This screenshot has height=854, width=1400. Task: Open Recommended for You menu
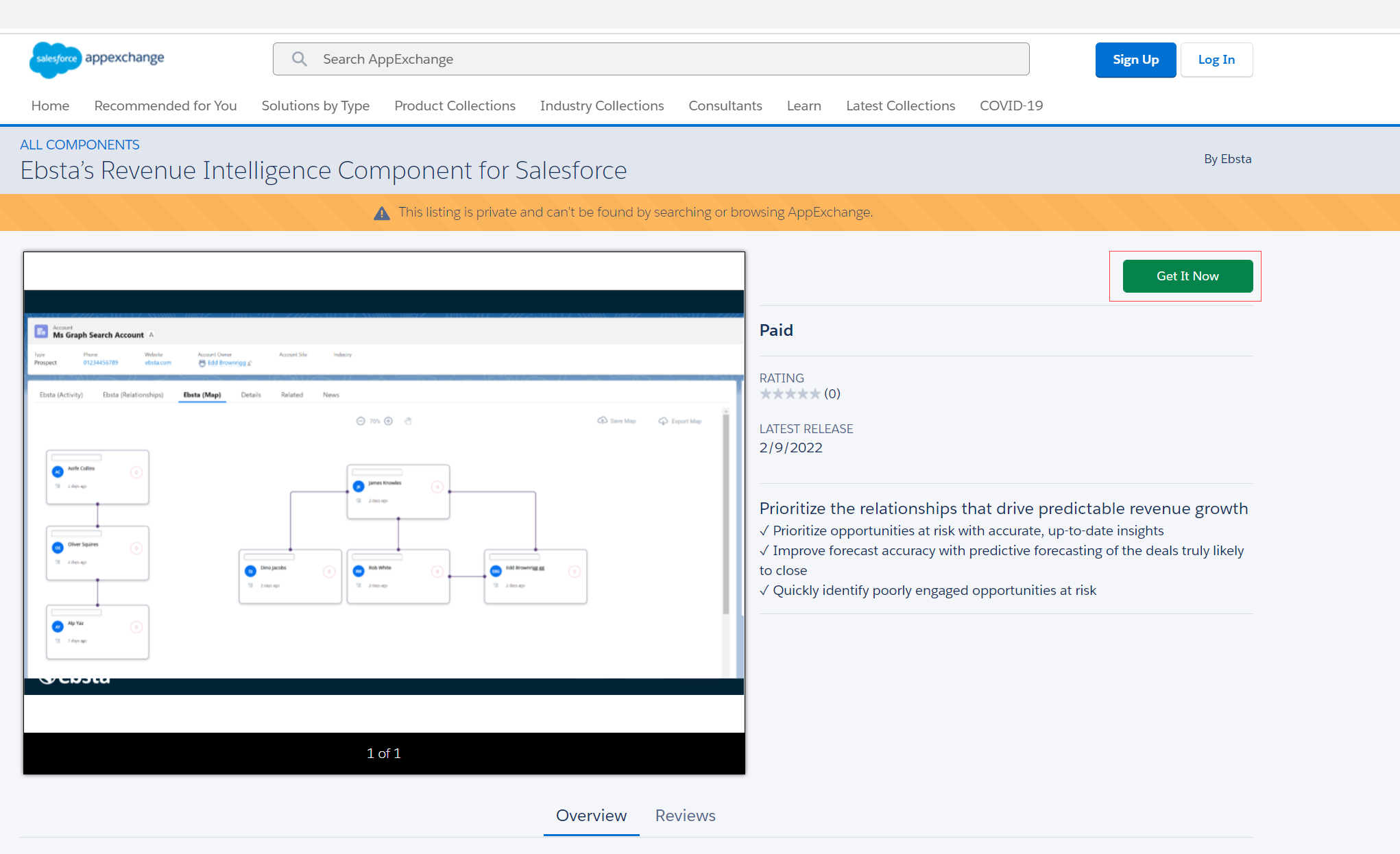tap(165, 106)
